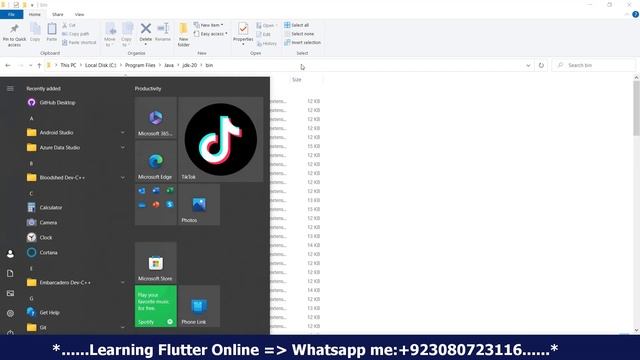Launch the Microsoft Edge tile

tap(156, 161)
